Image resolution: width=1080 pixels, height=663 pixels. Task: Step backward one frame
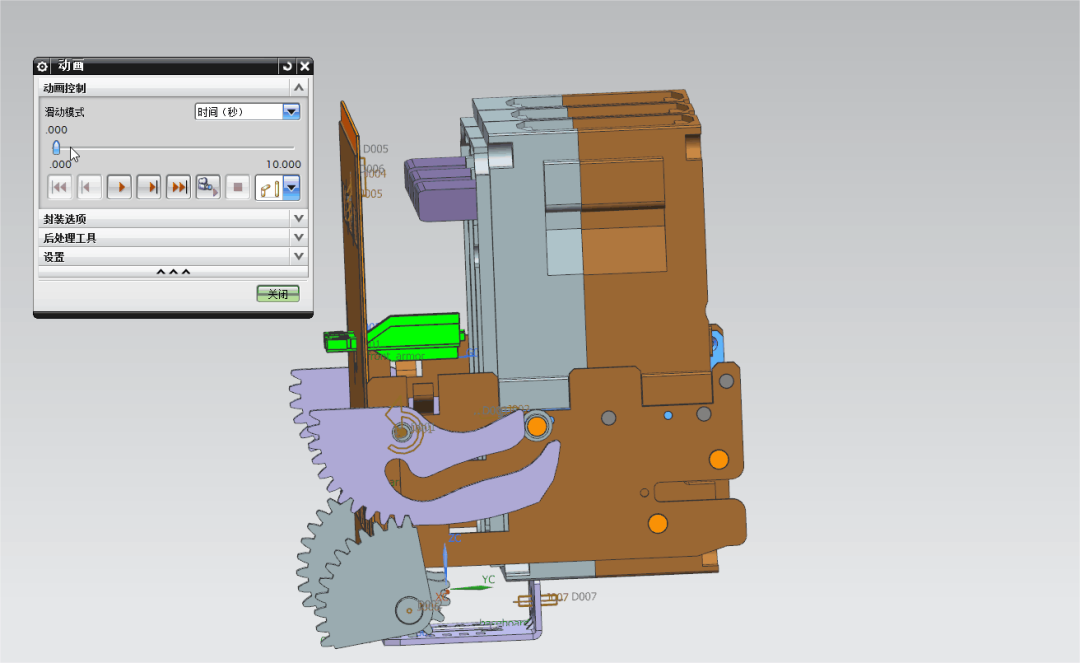pyautogui.click(x=90, y=187)
